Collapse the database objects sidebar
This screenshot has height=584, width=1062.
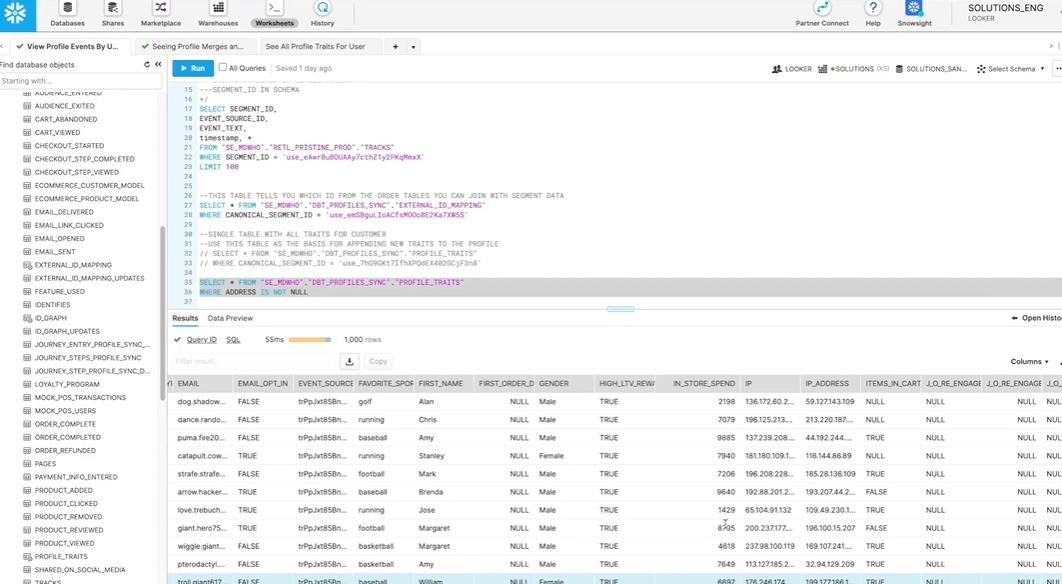coord(158,65)
